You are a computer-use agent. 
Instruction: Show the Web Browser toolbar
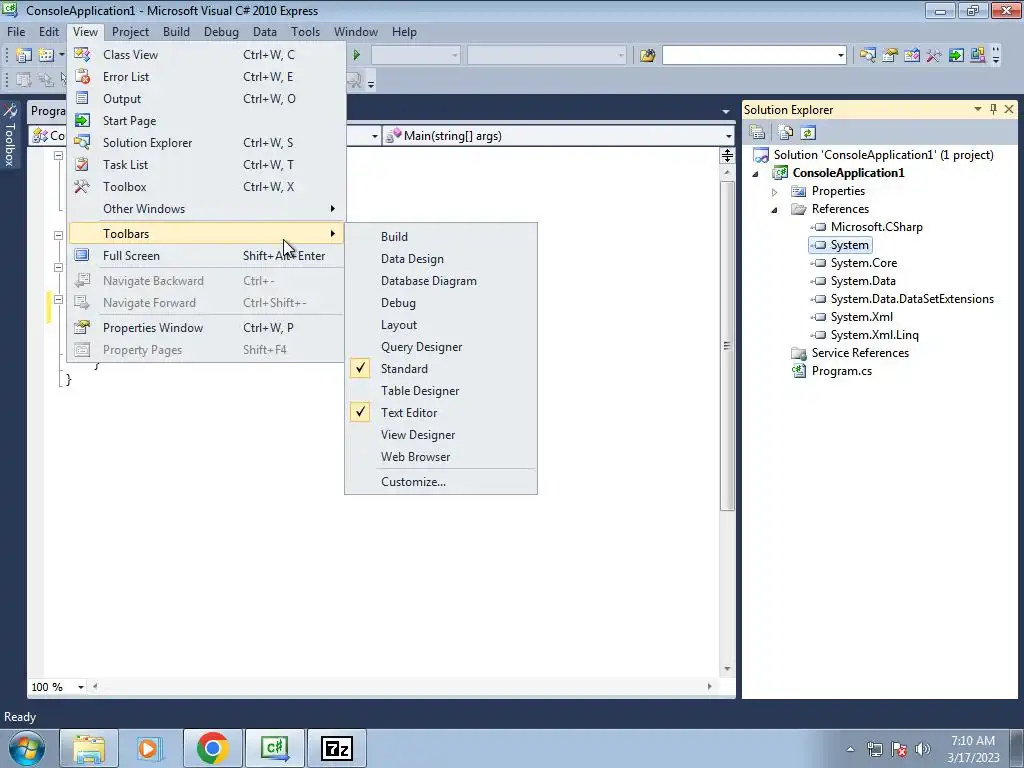pyautogui.click(x=441, y=457)
